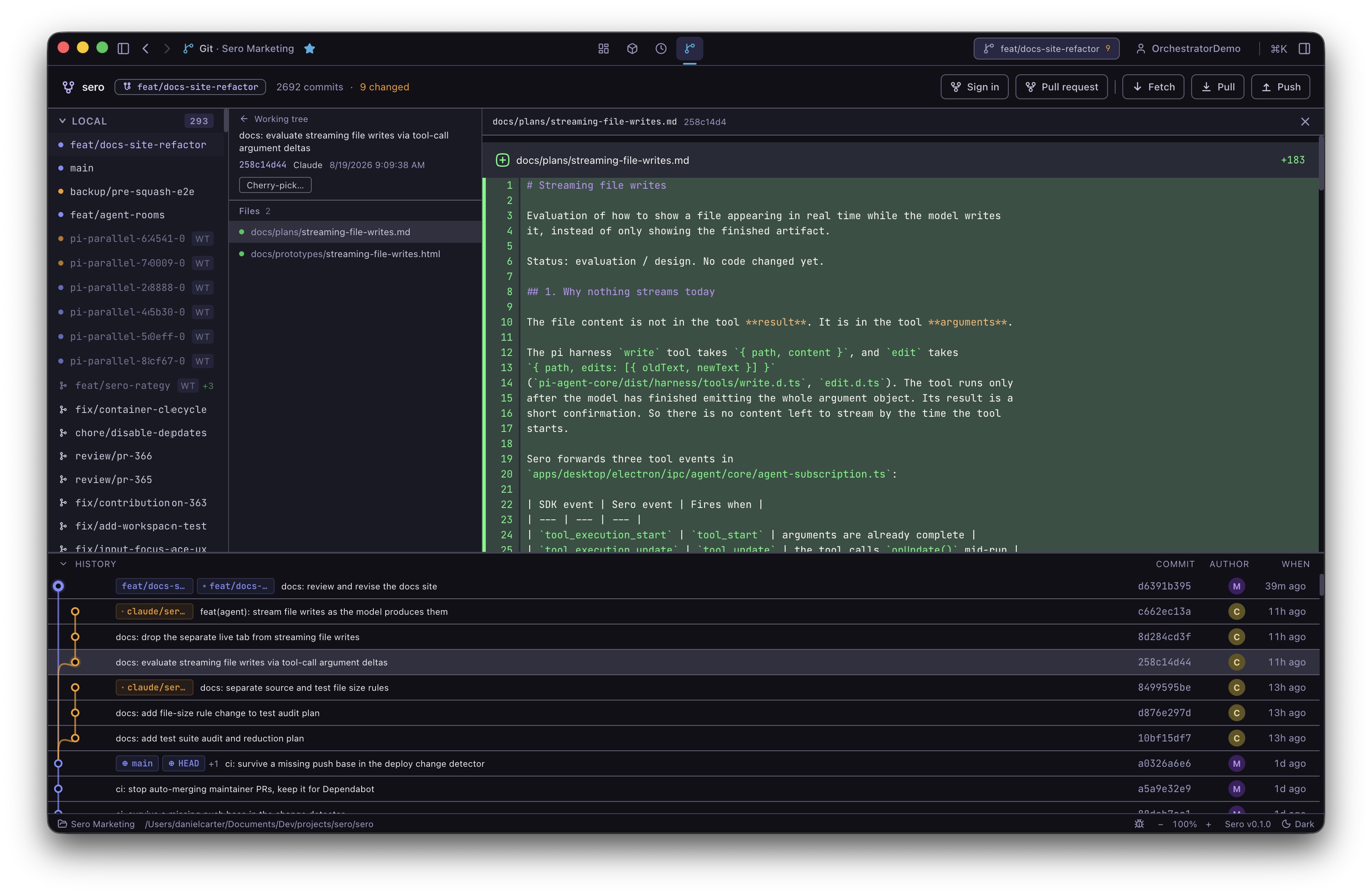Select the feat/agent-rooms branch
1372x896 pixels.
pos(136,215)
